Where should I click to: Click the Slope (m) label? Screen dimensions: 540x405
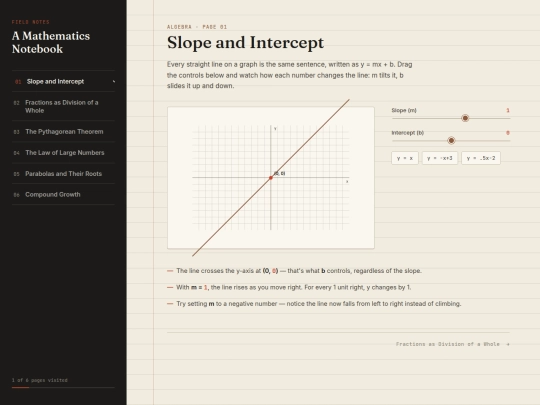click(x=404, y=111)
